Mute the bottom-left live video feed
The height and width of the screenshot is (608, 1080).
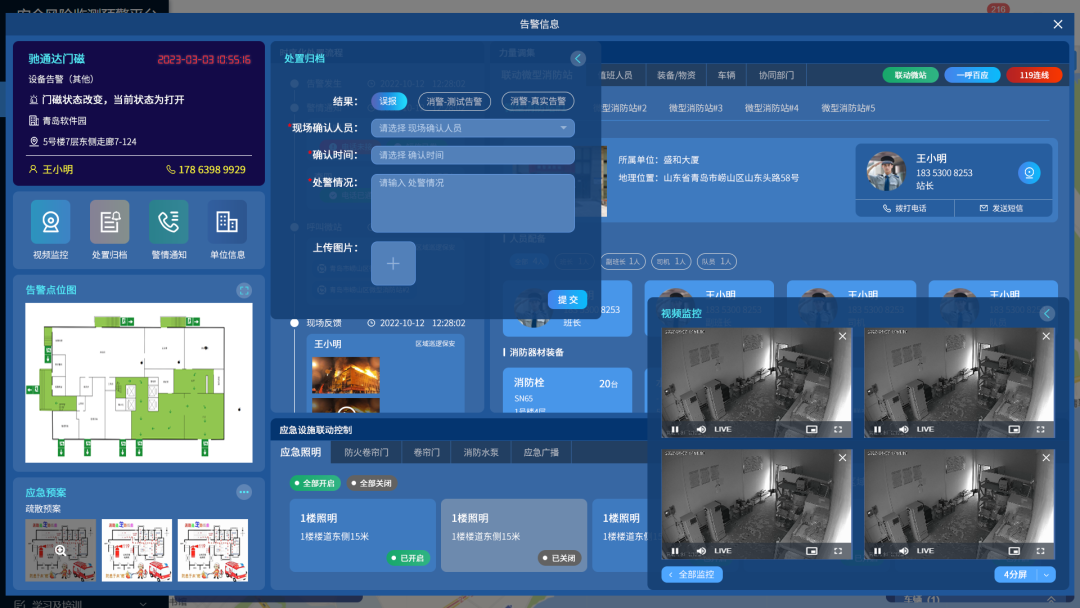click(x=701, y=551)
